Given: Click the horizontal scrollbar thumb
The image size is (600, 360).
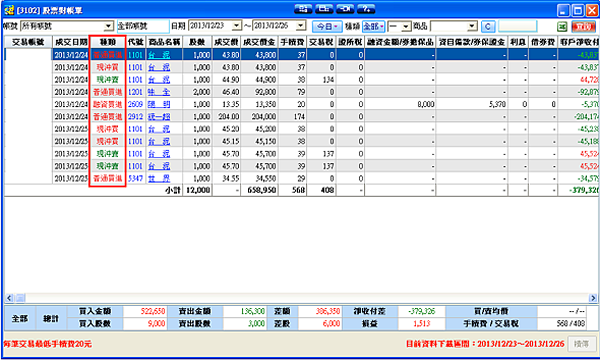Looking at the screenshot, I should click(x=20, y=297).
